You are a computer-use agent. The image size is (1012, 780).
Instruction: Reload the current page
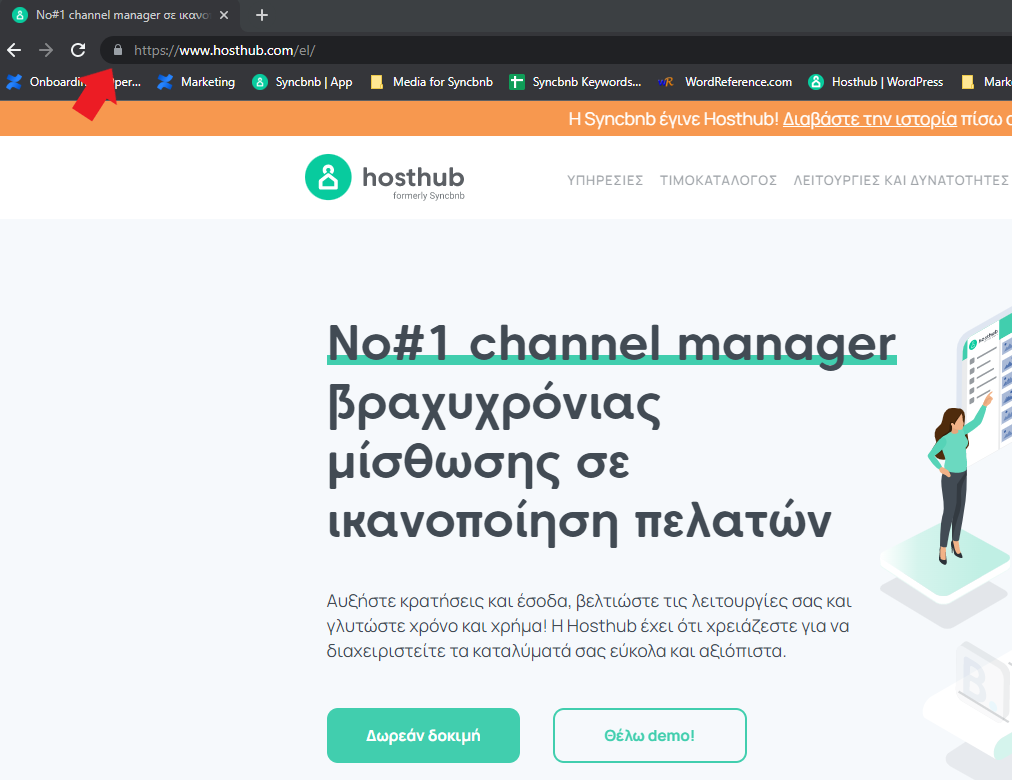tap(78, 50)
